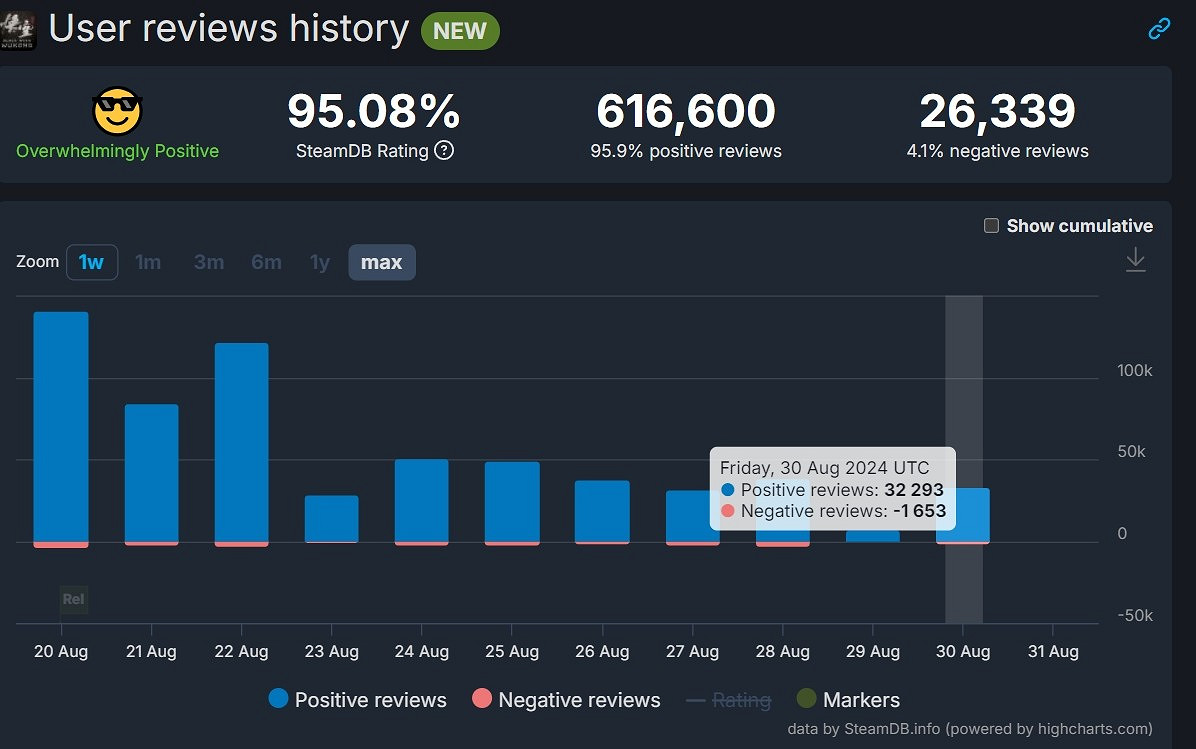Image resolution: width=1196 pixels, height=749 pixels.
Task: Click the permalink chain icon
Action: tap(1159, 29)
